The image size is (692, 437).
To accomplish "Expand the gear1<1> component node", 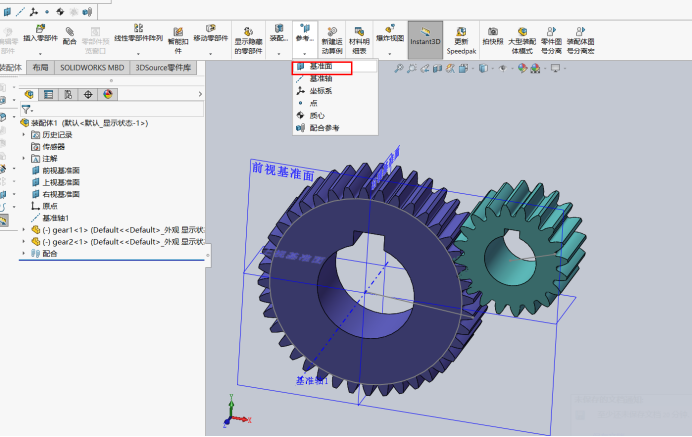I will tap(24, 230).
